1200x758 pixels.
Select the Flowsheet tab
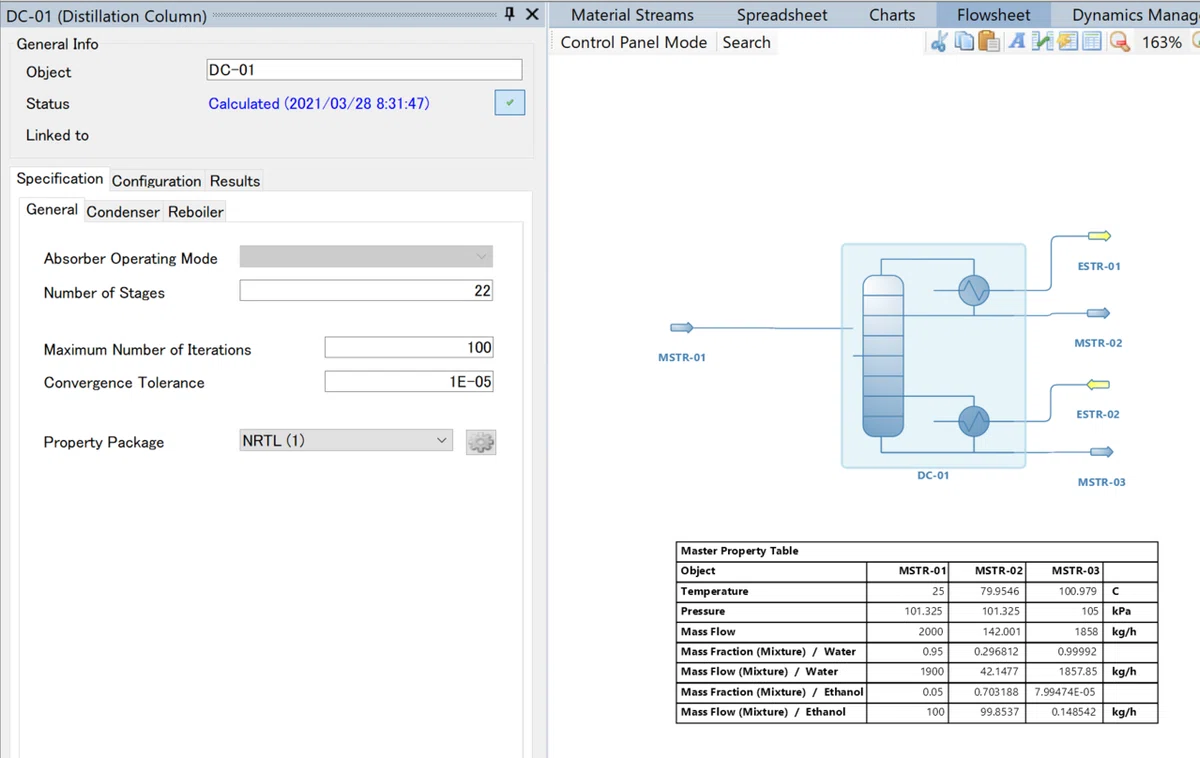point(994,15)
